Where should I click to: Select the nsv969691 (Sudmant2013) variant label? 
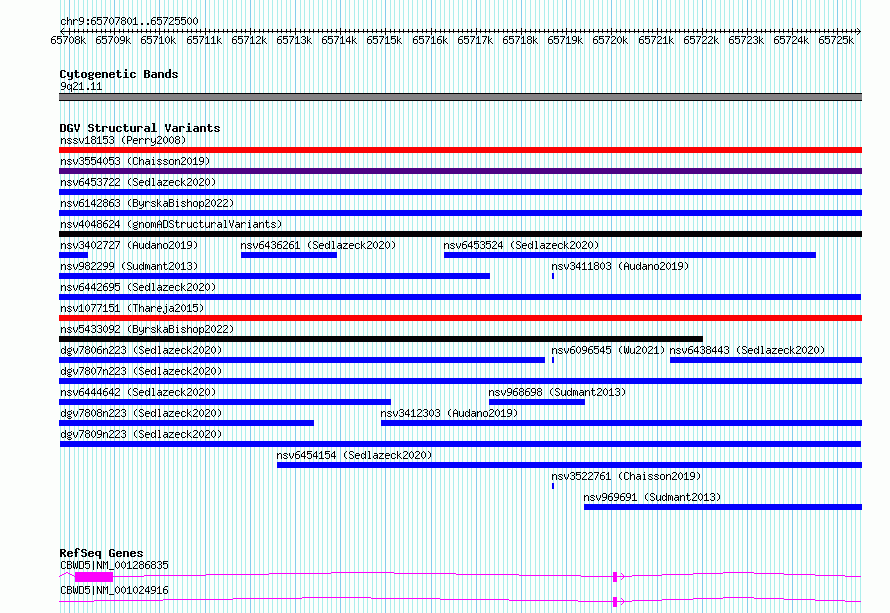point(652,497)
